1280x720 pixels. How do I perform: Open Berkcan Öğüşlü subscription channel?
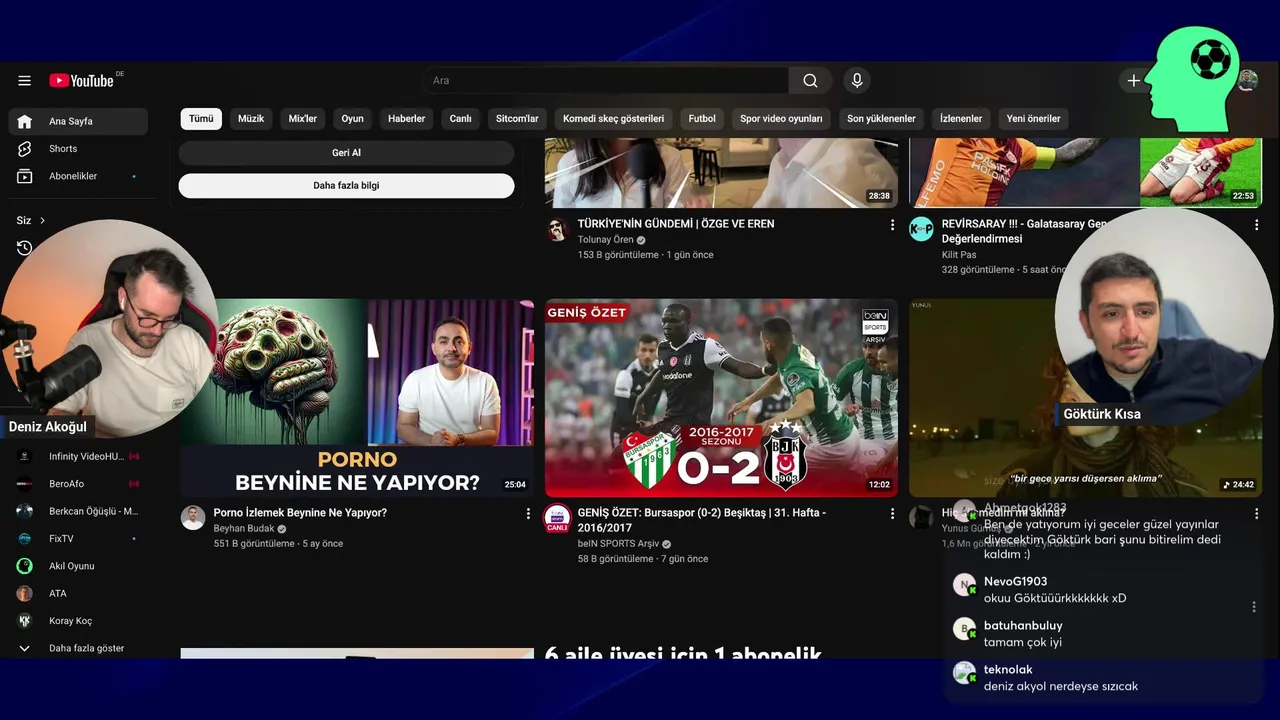coord(78,511)
